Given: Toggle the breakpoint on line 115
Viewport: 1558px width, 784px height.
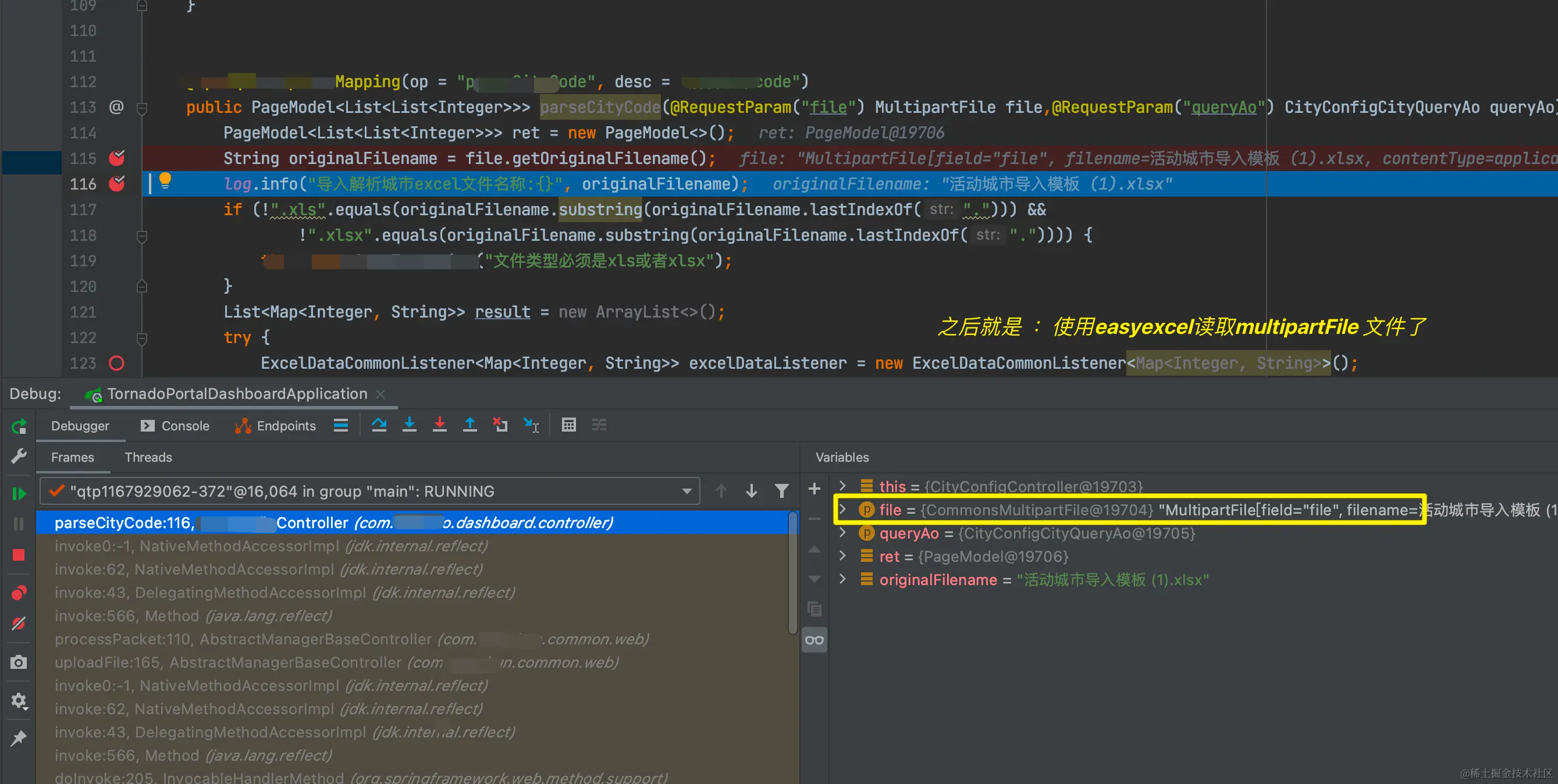Looking at the screenshot, I should pos(117,158).
